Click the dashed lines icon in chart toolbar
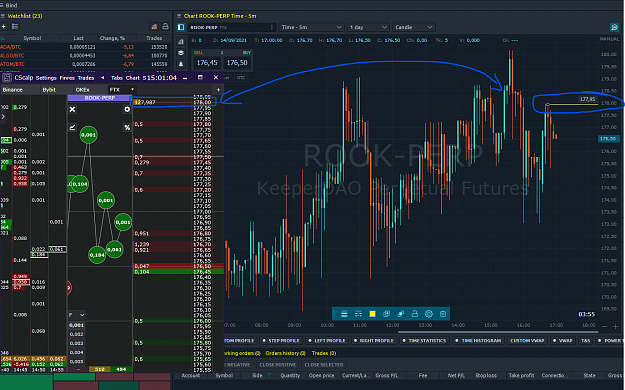The width and height of the screenshot is (625, 390). pyautogui.click(x=358, y=314)
